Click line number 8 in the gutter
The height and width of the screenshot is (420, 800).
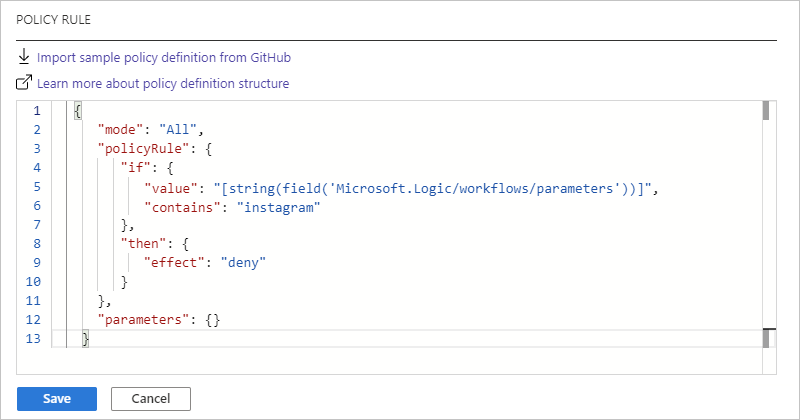click(36, 244)
